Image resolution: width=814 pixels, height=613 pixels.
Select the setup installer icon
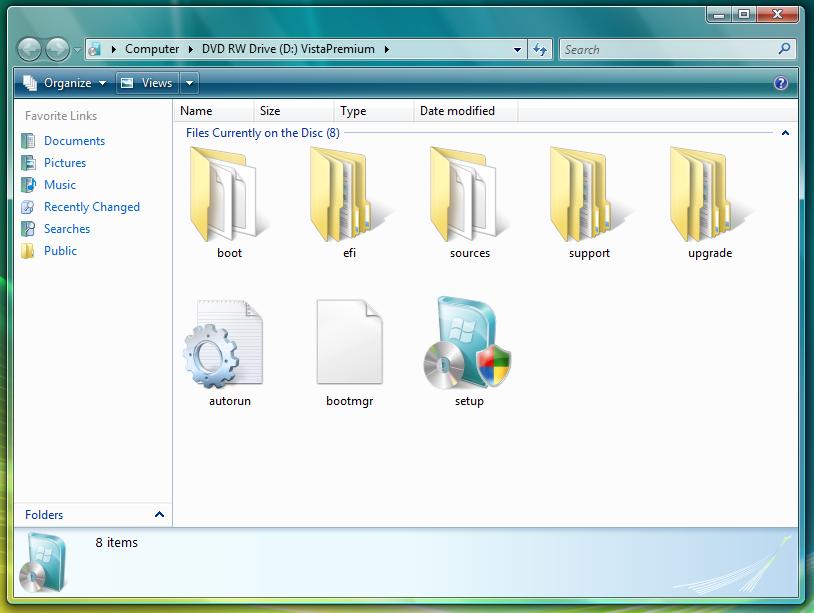(x=467, y=343)
